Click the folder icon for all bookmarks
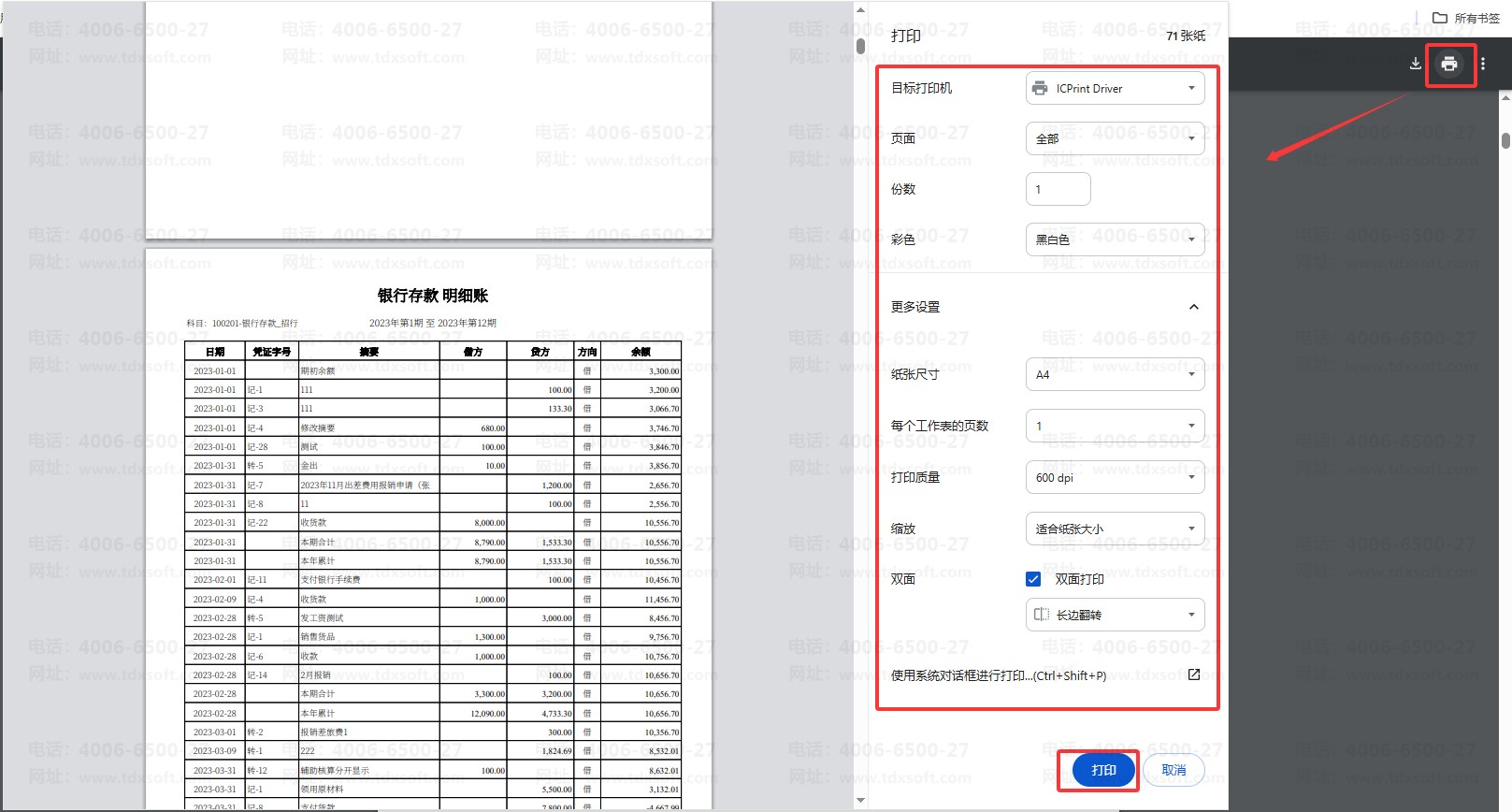This screenshot has width=1512, height=812. point(1440,18)
